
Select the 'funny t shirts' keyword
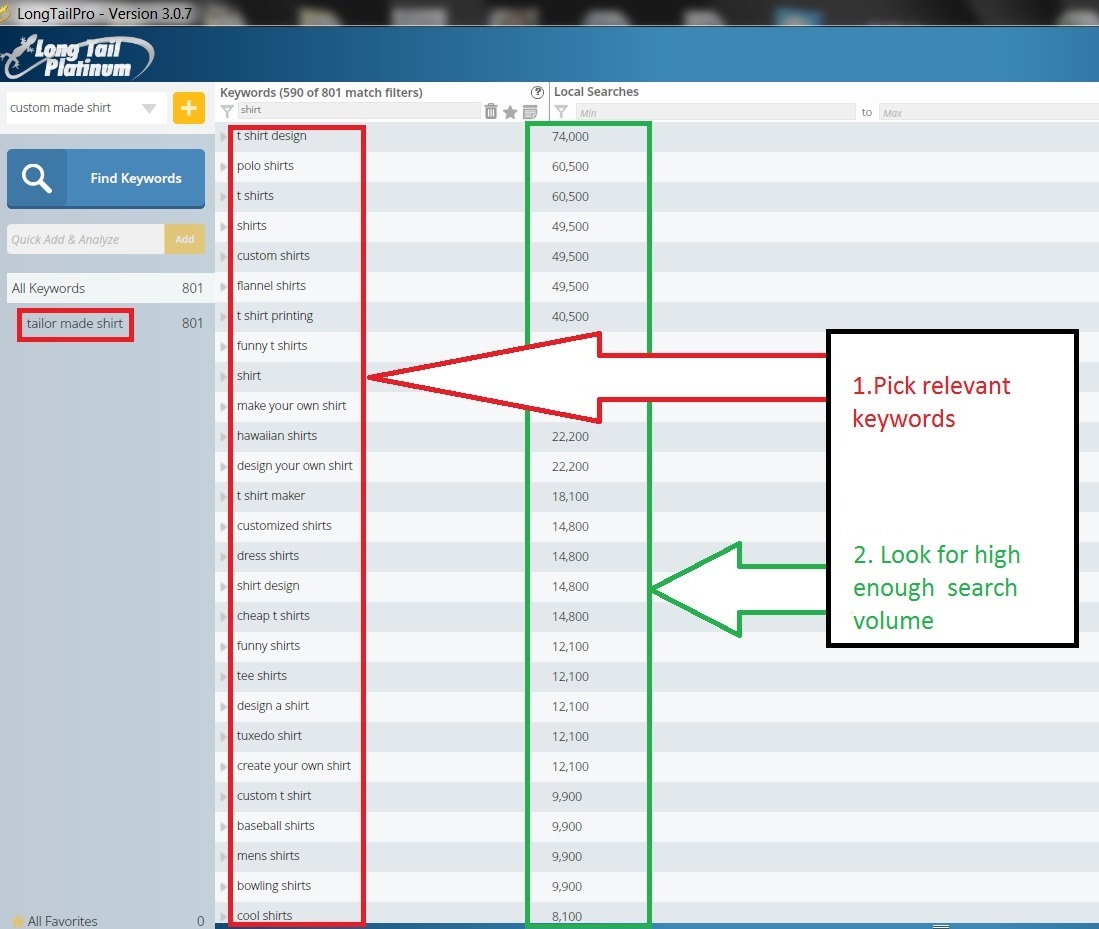point(272,346)
